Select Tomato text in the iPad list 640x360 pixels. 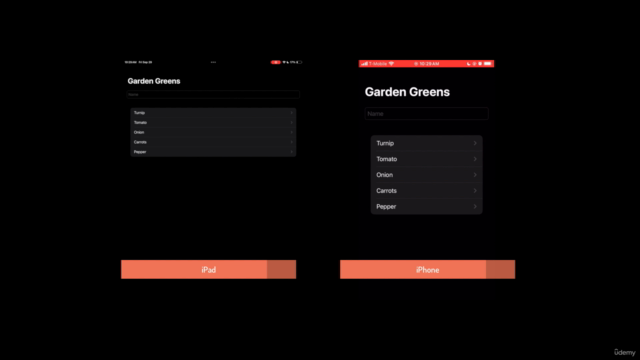[140, 122]
